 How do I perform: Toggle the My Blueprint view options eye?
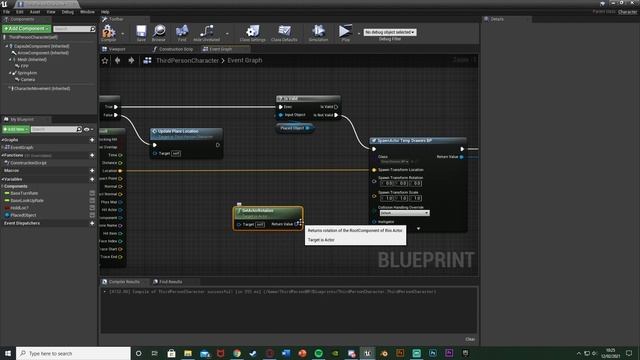coord(87,129)
